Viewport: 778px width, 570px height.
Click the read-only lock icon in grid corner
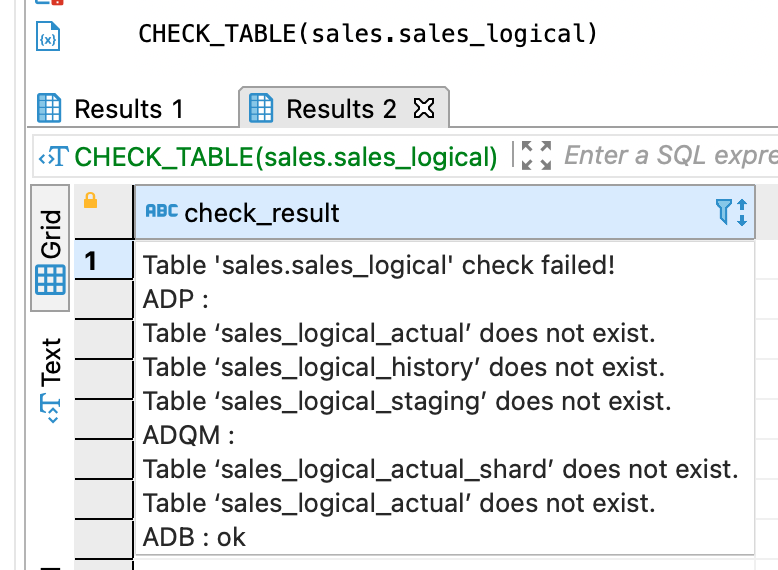[90, 200]
